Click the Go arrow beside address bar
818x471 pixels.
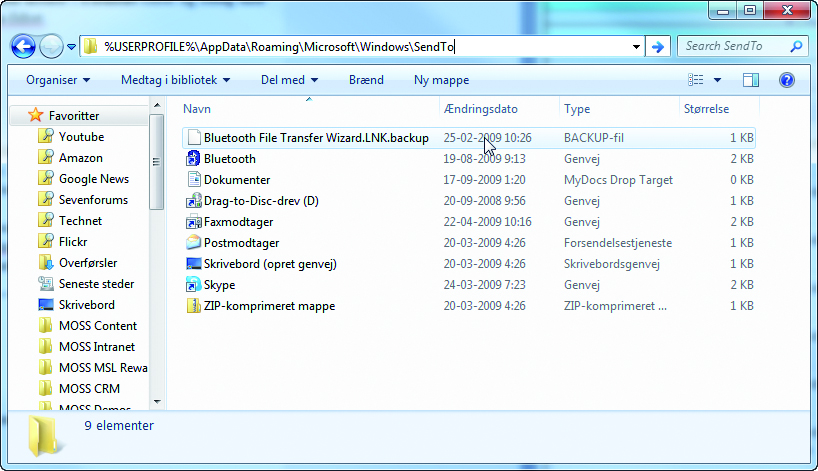tap(658, 46)
